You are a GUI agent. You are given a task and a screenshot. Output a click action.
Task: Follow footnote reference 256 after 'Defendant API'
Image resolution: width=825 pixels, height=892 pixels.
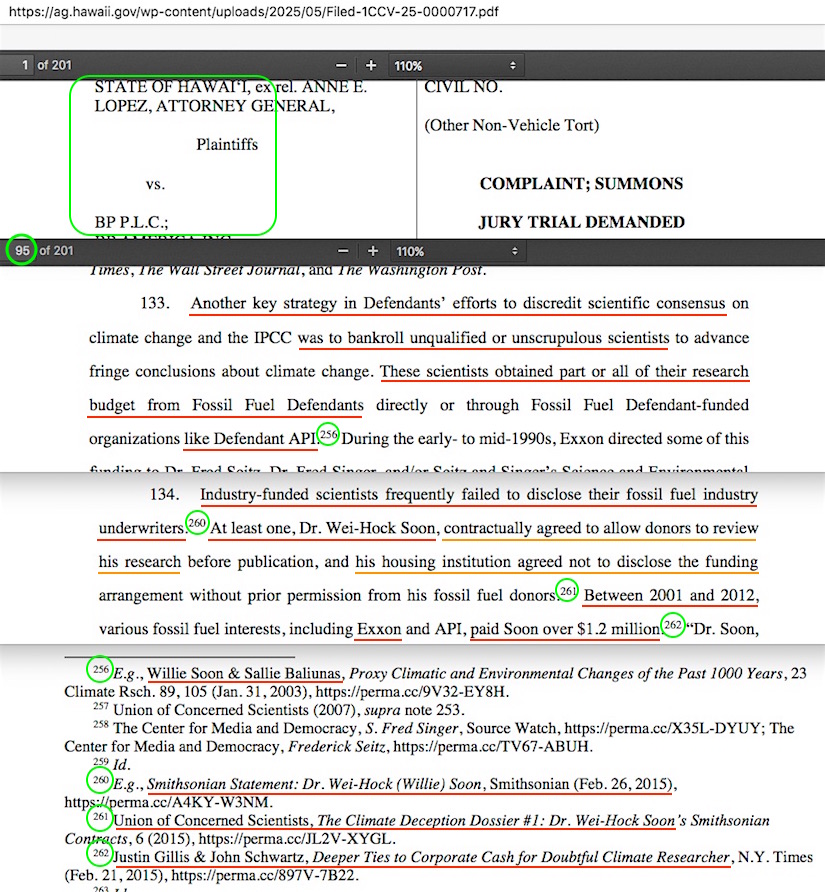[328, 434]
